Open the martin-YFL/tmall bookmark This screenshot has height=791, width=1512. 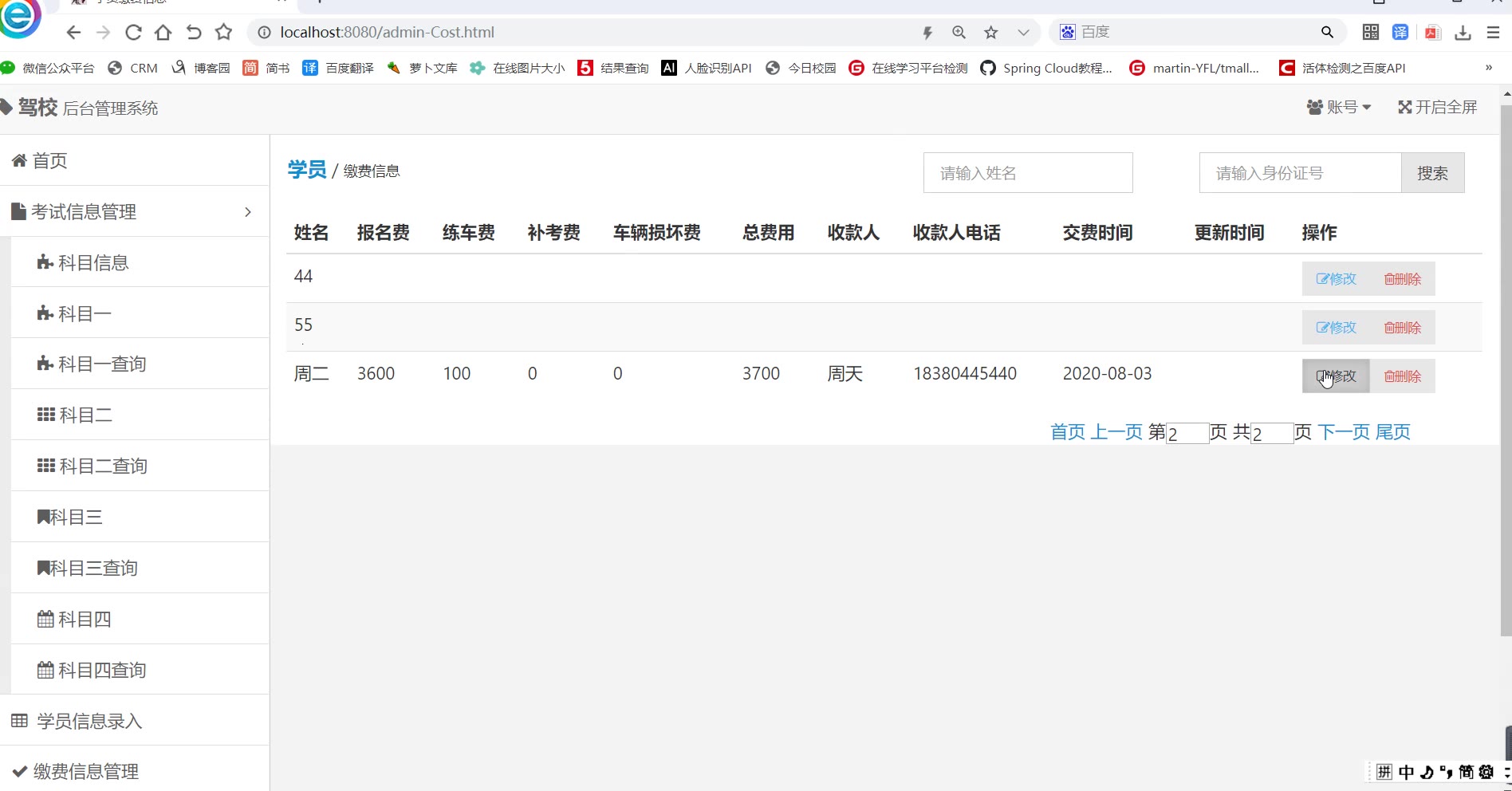coord(1195,68)
